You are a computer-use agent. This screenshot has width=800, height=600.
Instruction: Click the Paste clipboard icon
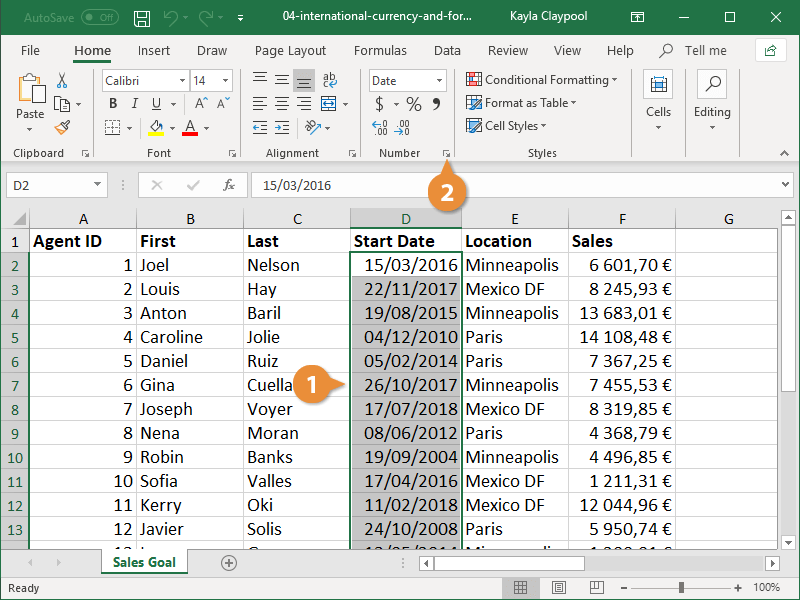point(31,88)
